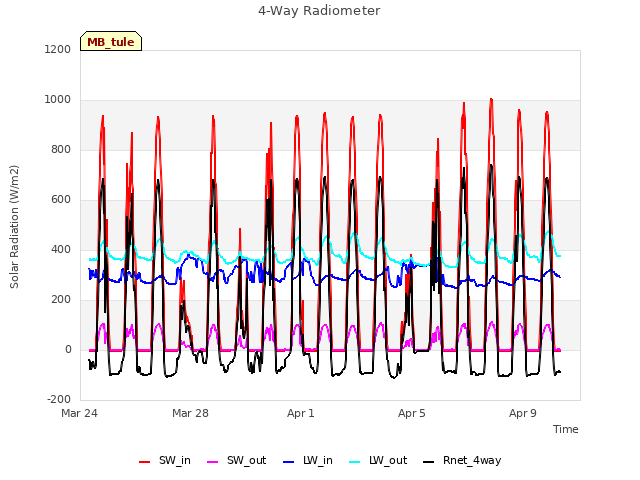Click the -200 y-axis label

[x=59, y=399]
